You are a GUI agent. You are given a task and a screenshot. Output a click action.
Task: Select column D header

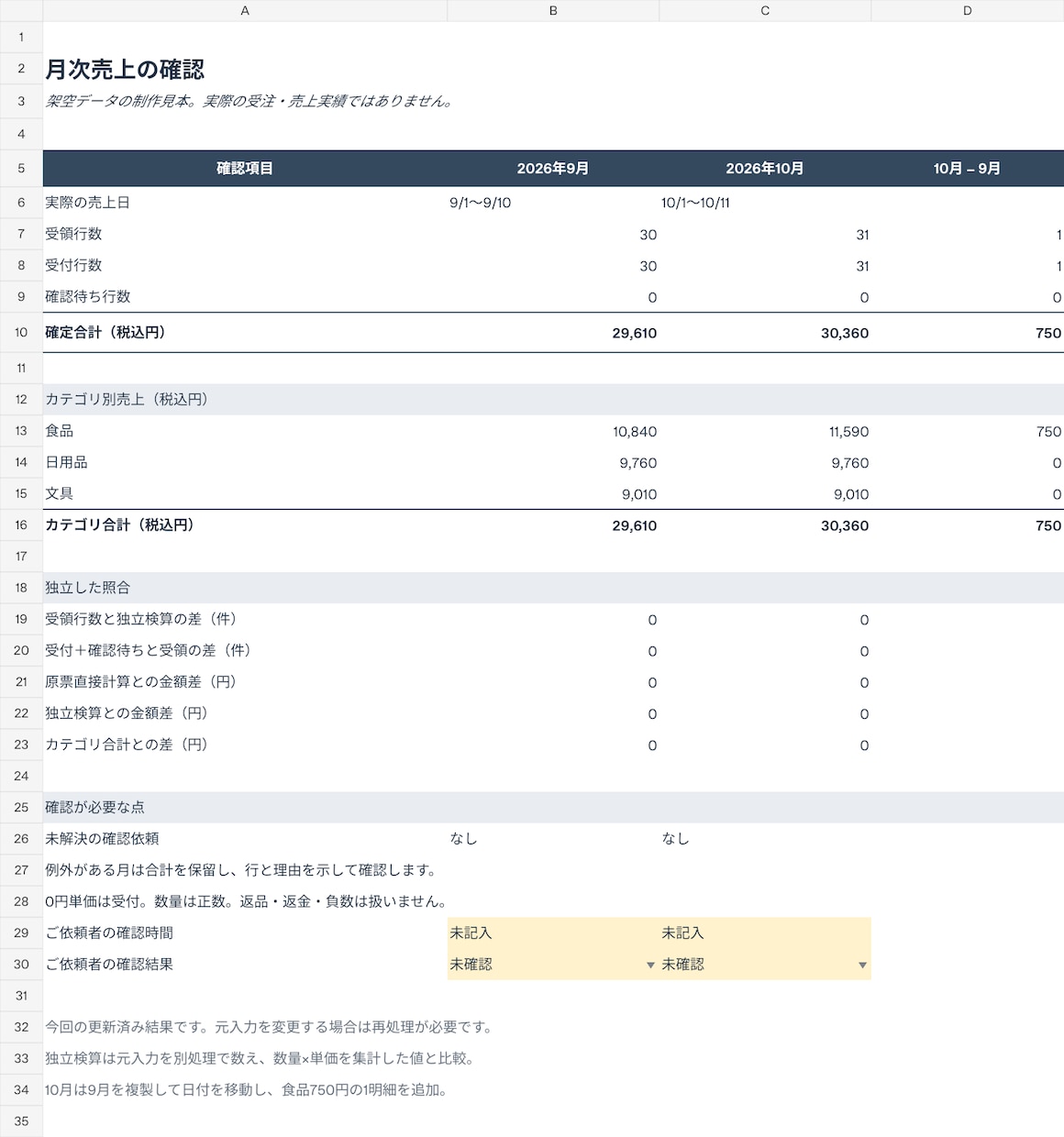pyautogui.click(x=968, y=10)
